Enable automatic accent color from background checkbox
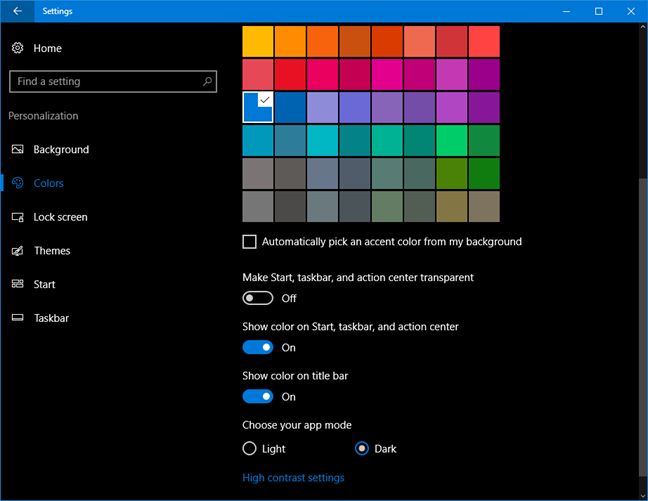This screenshot has height=501, width=648. 249,242
